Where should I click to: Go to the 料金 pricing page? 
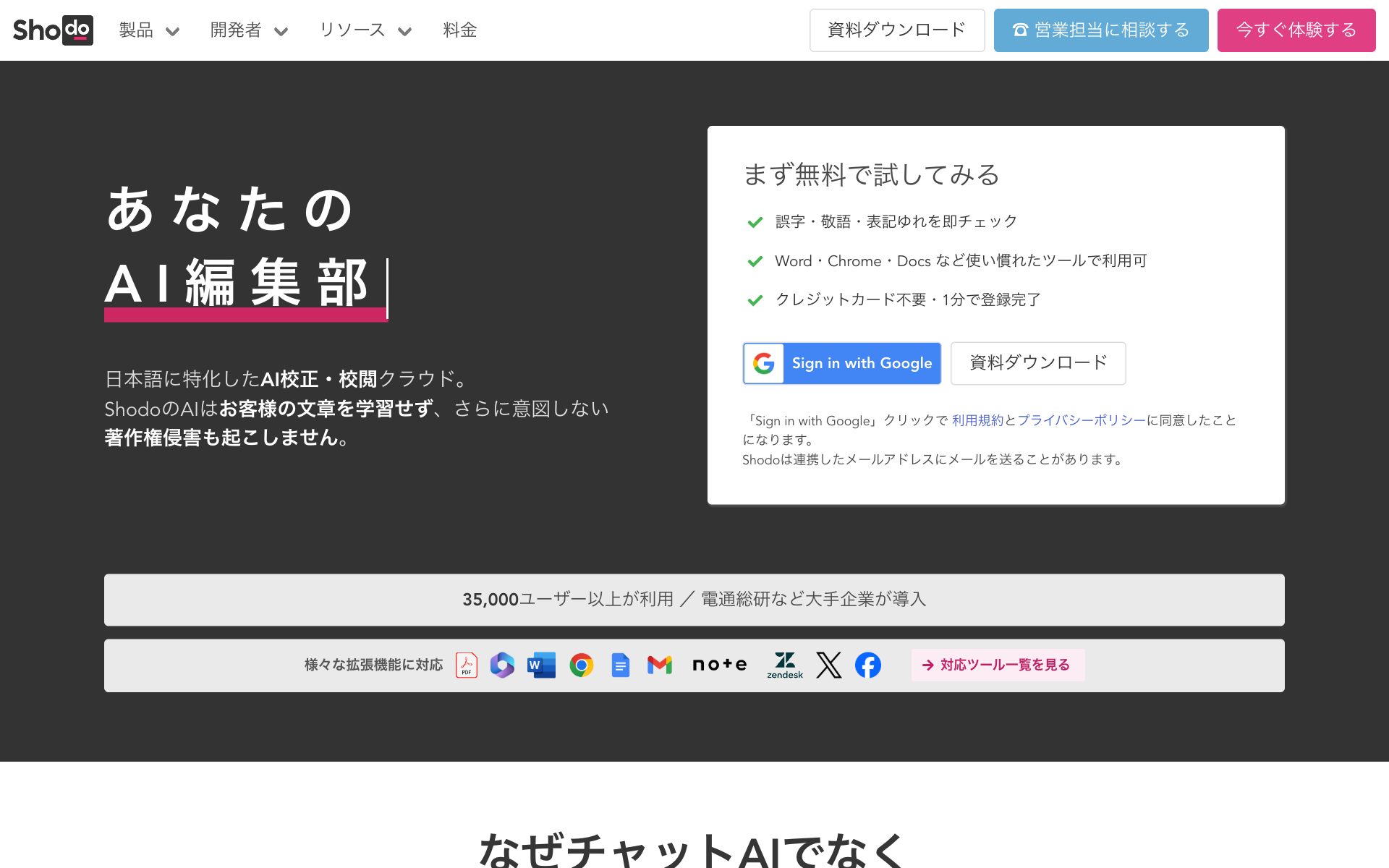coord(460,30)
